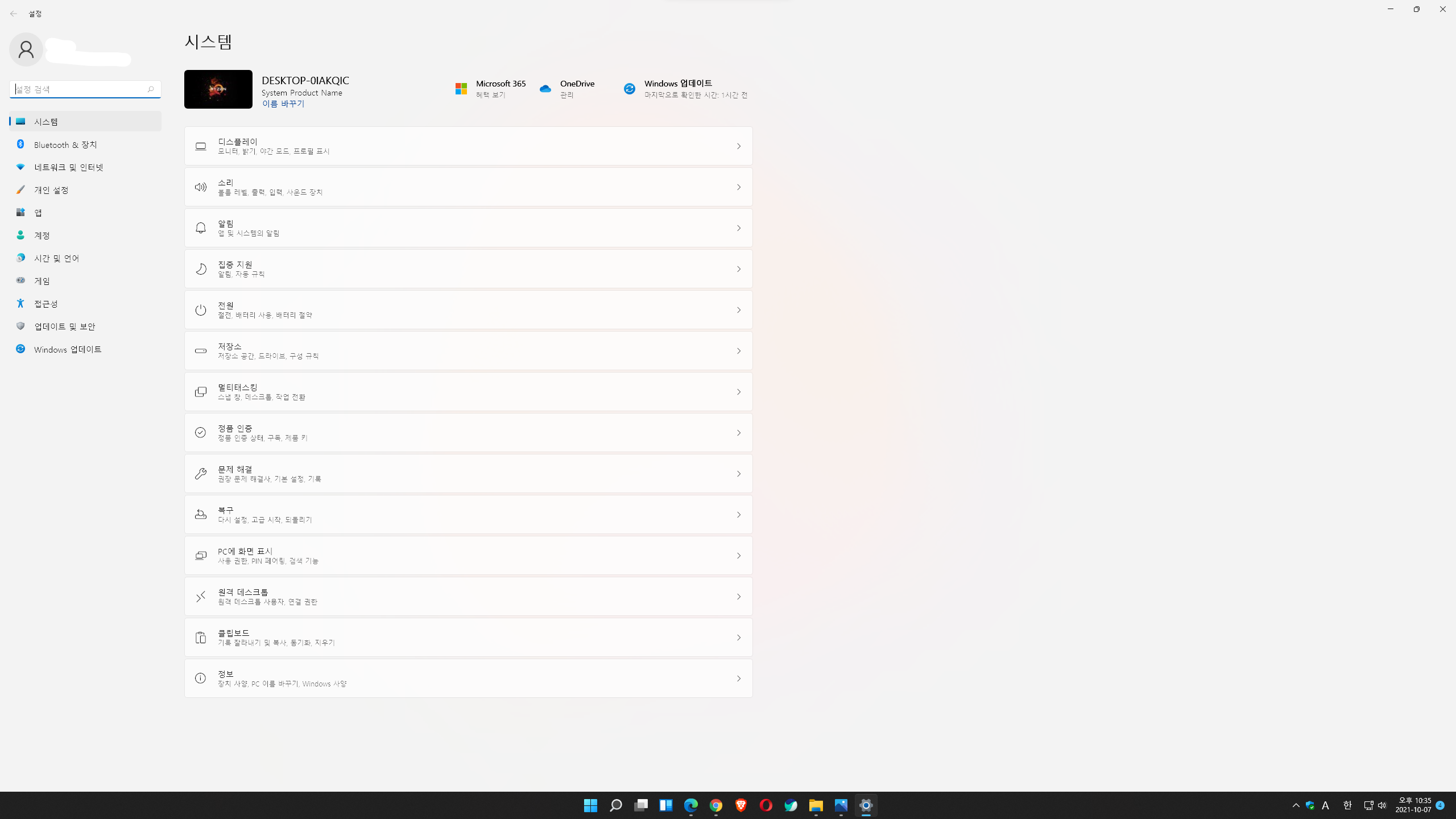Select the 네트워크 및 인터넷 wifi icon

point(20,167)
